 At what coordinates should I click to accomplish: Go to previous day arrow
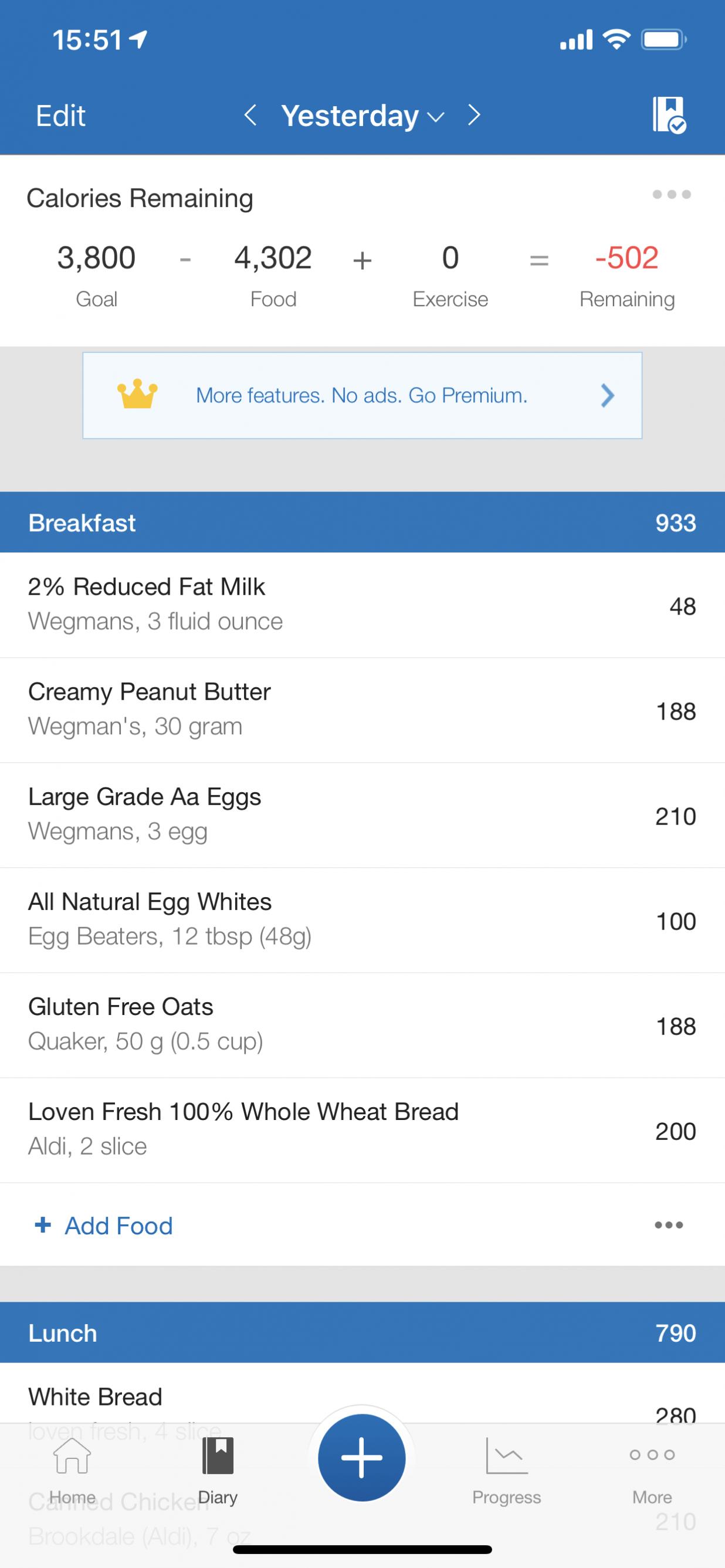click(250, 114)
